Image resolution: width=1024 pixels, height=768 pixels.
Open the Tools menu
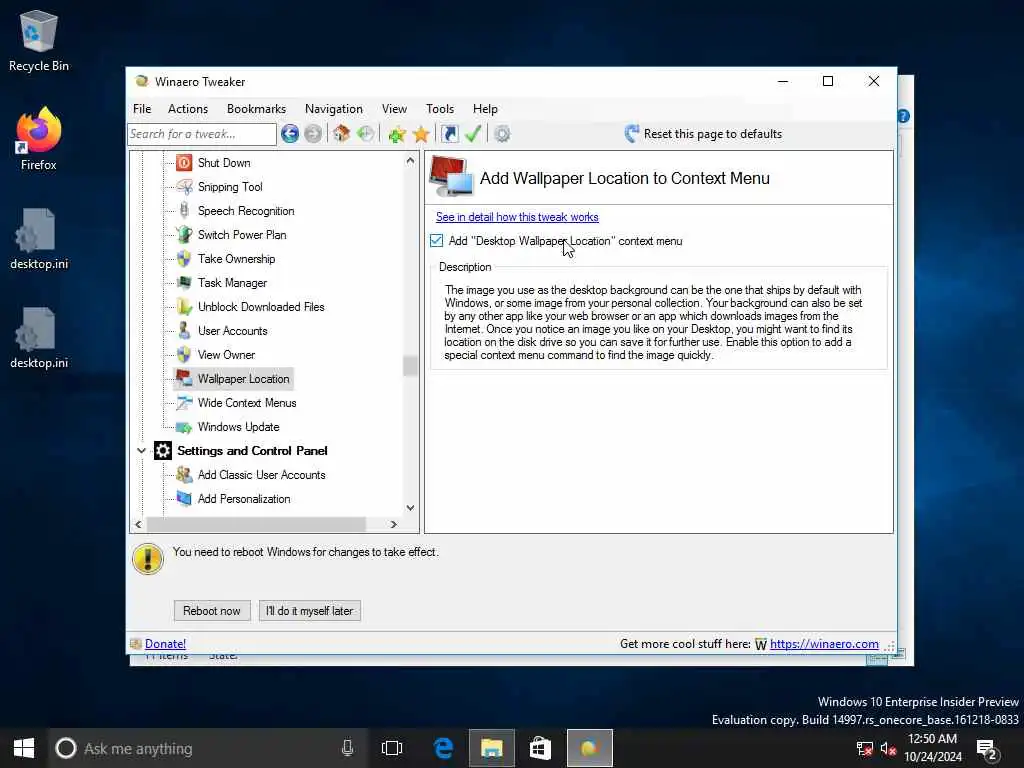pyautogui.click(x=440, y=109)
